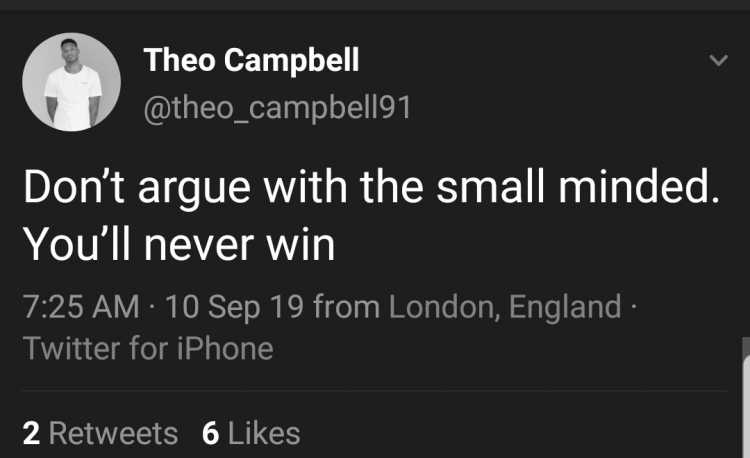750x458 pixels.
Task: Open Theo Campbell's profile picture
Action: coord(71,82)
